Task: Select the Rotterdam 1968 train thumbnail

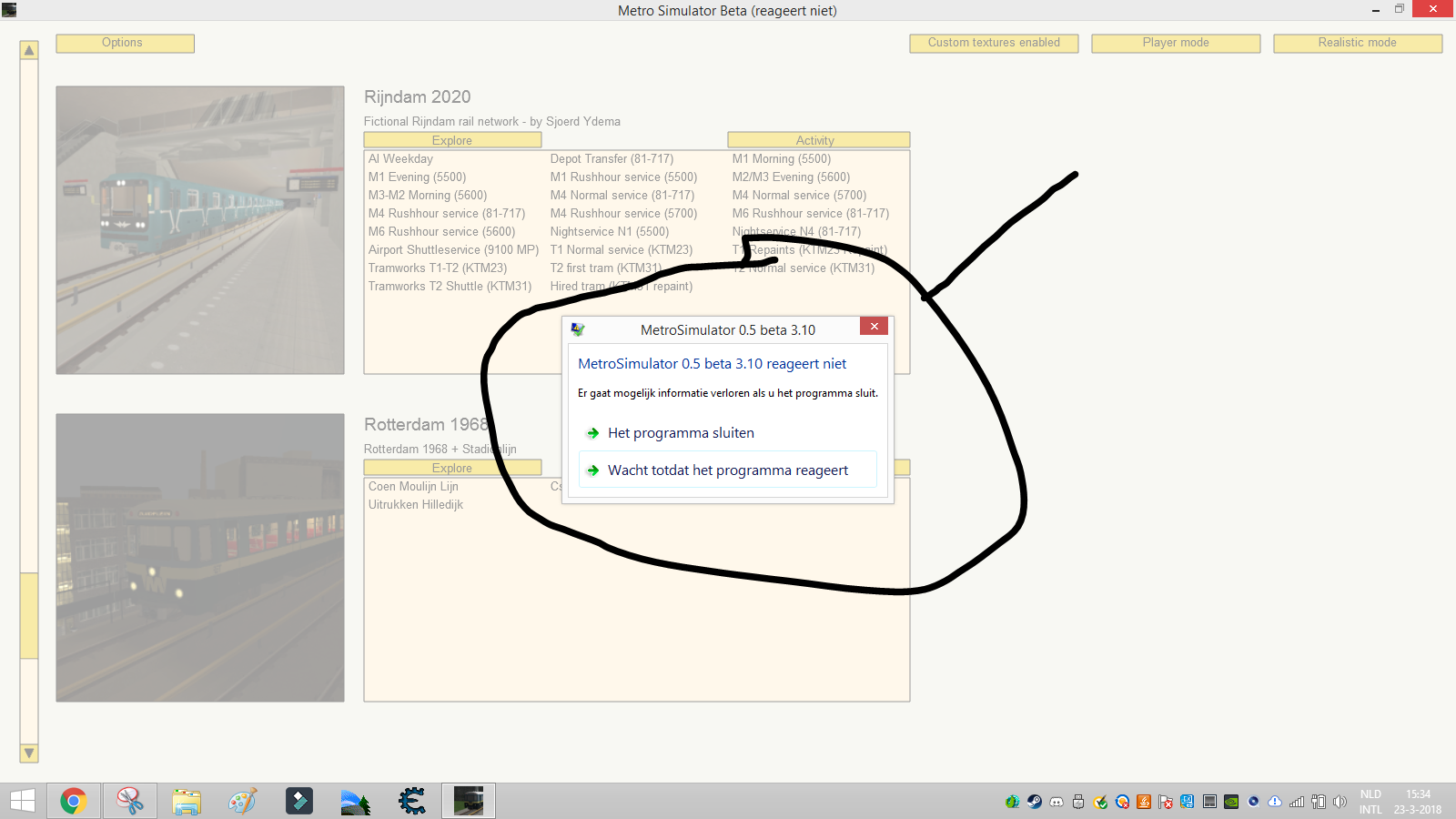Action: coord(200,558)
